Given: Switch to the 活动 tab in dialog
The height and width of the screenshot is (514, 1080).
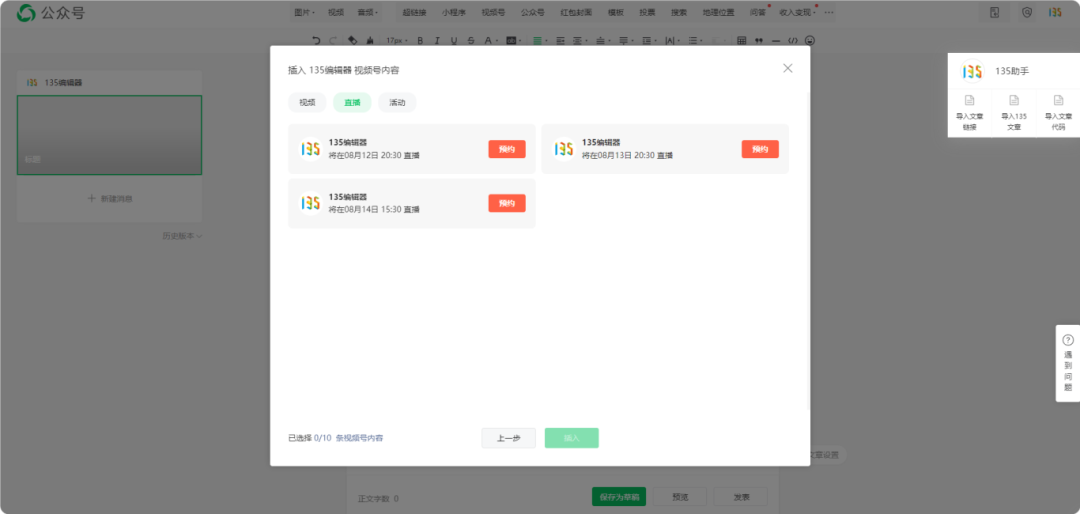Looking at the screenshot, I should (397, 103).
